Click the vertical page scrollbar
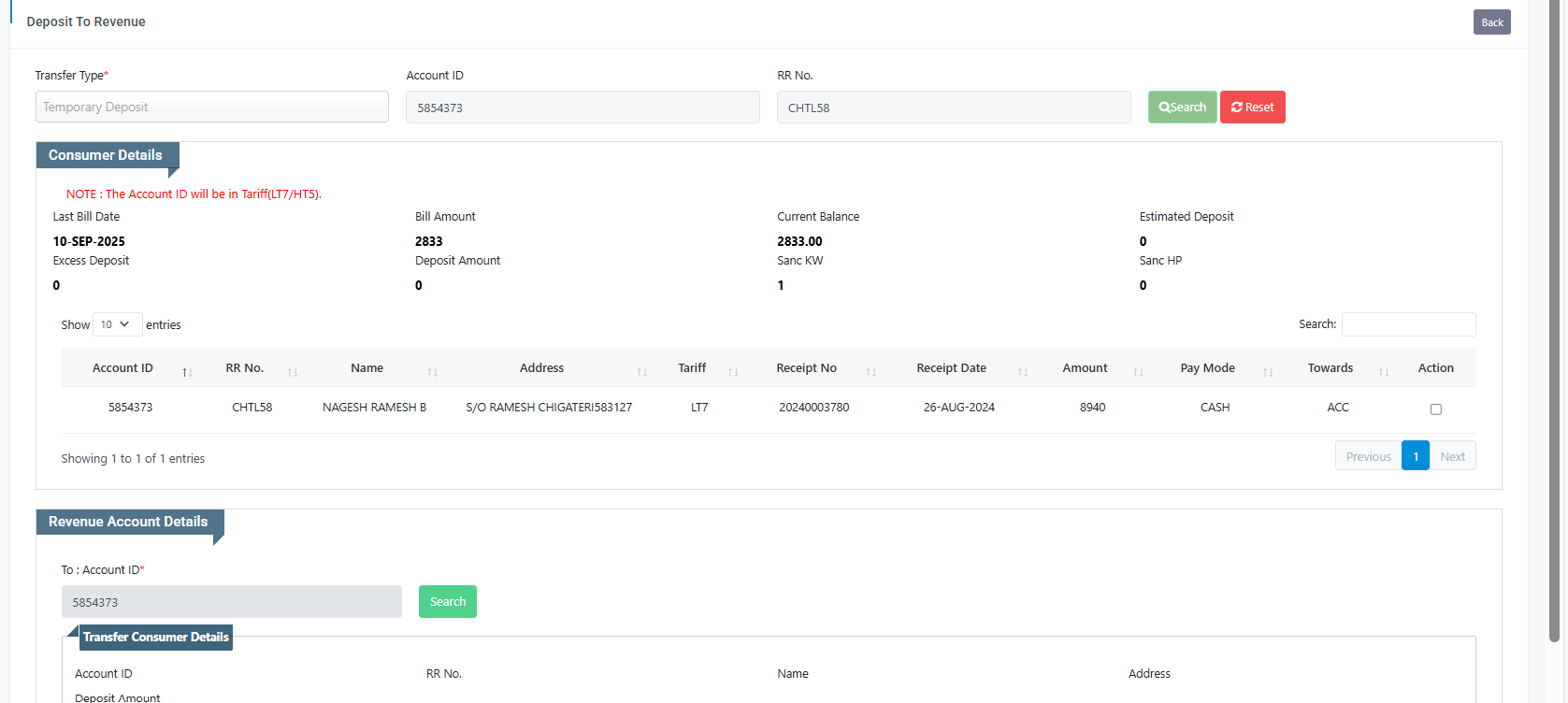 pos(1554,318)
